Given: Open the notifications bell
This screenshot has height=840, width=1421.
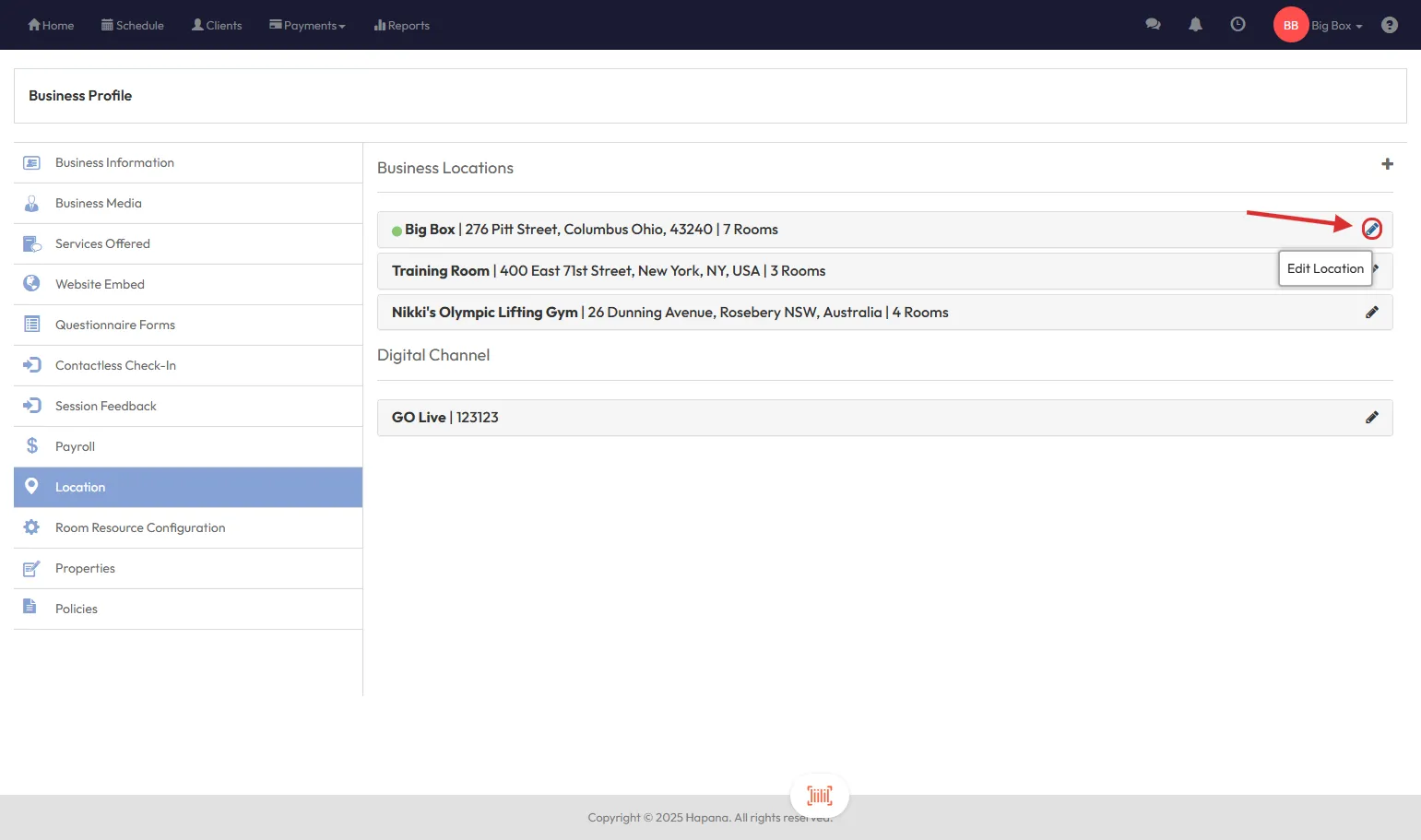Looking at the screenshot, I should pyautogui.click(x=1195, y=25).
